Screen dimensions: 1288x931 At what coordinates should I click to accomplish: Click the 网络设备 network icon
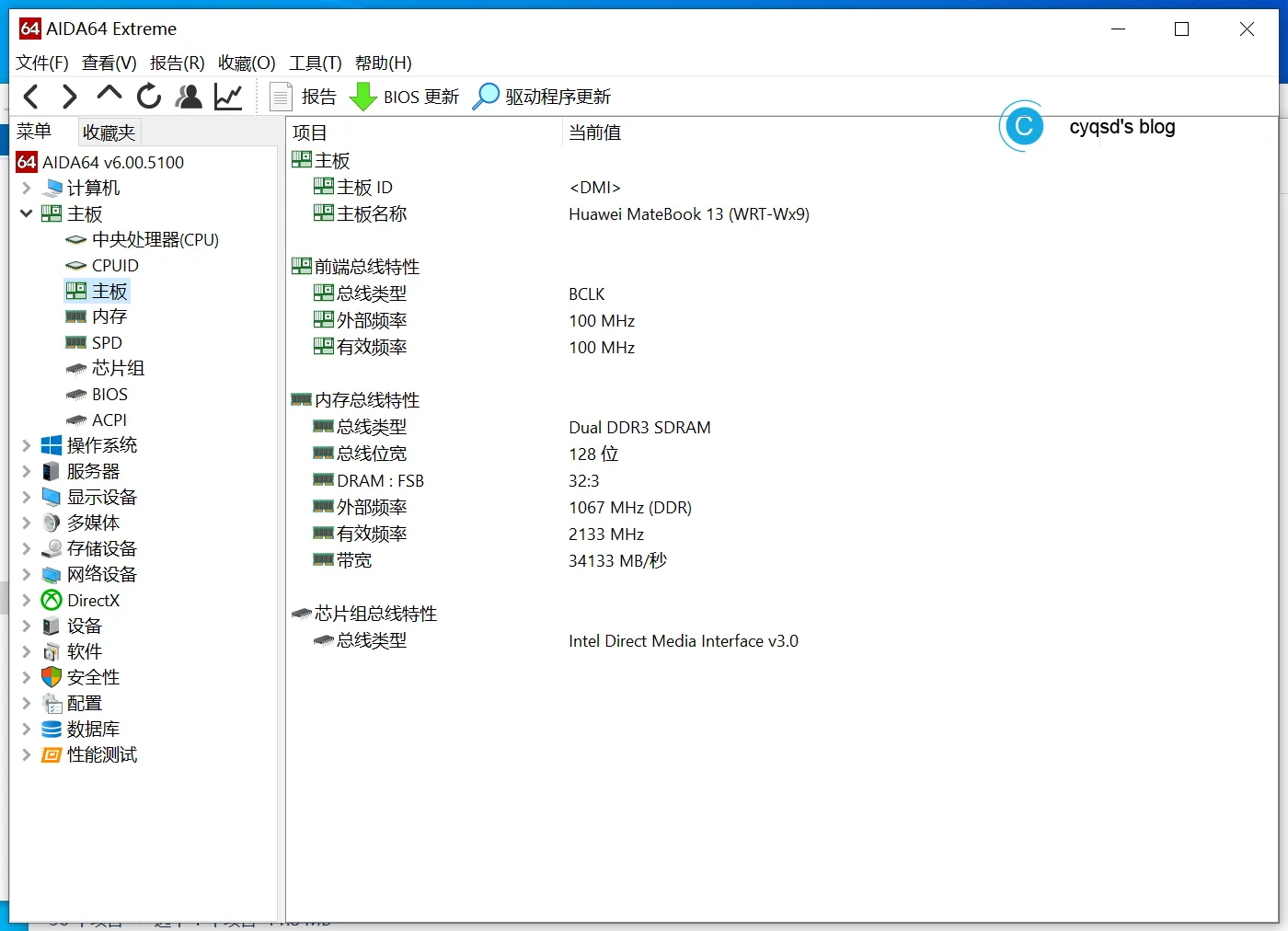coord(52,575)
